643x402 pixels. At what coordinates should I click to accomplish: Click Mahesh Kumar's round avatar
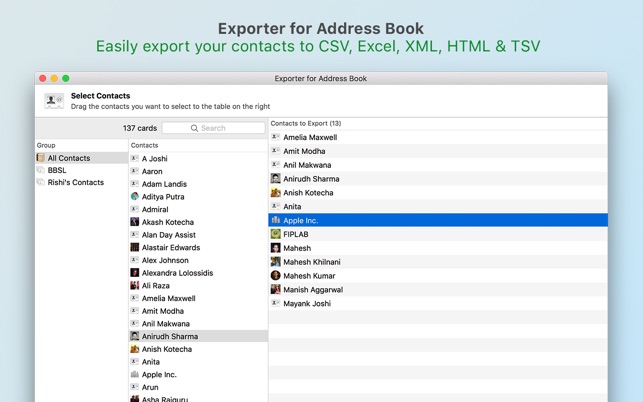(276, 275)
